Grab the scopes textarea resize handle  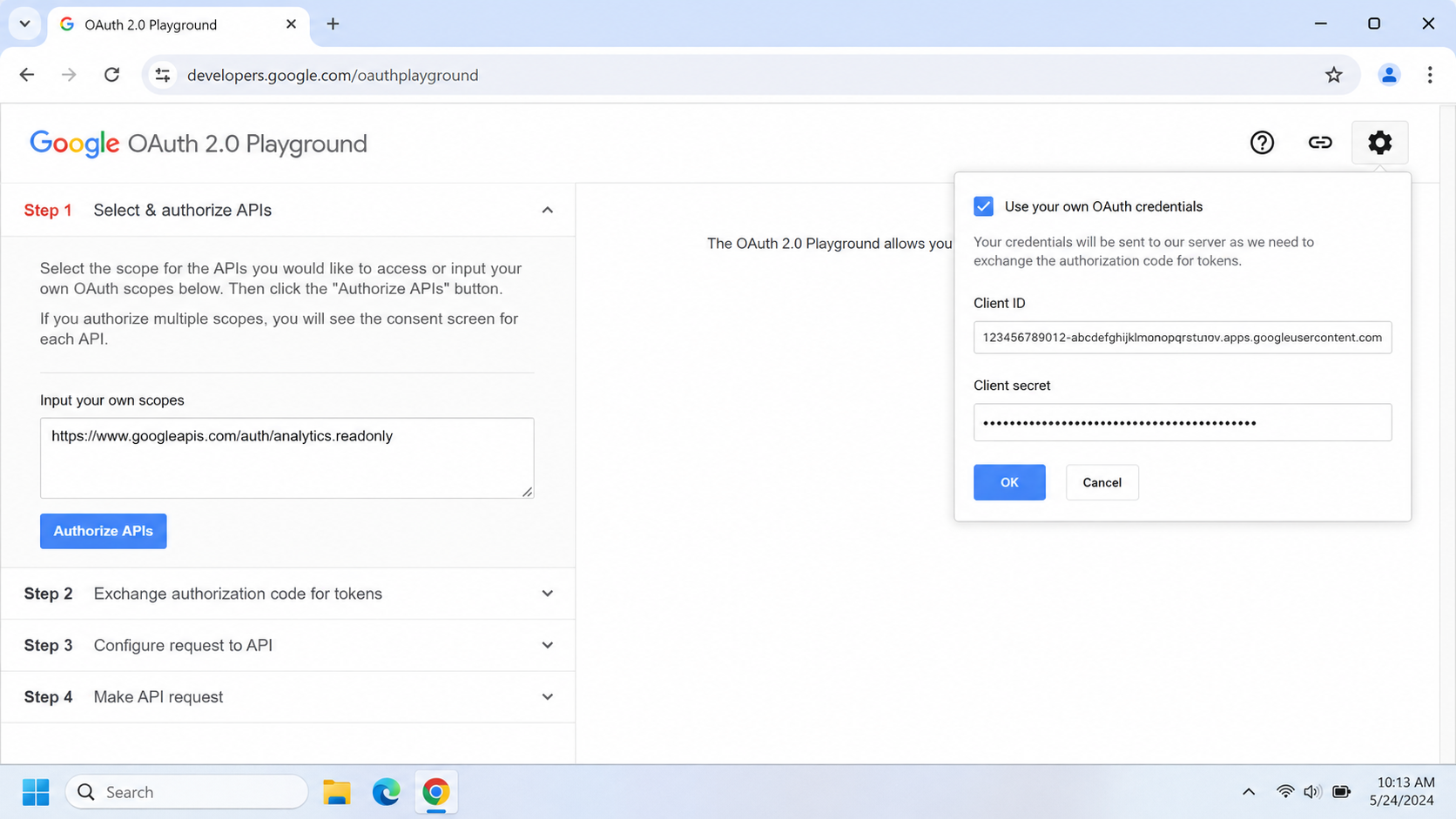527,492
